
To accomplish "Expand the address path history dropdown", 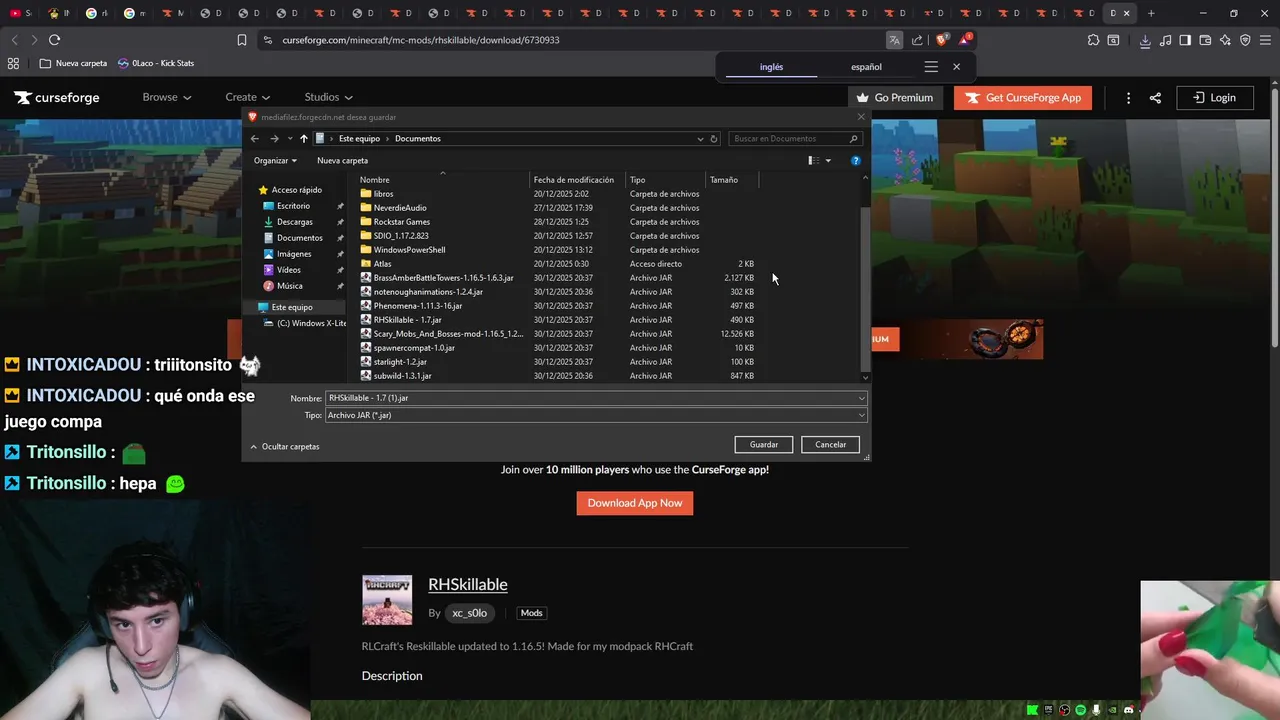I will click(700, 139).
